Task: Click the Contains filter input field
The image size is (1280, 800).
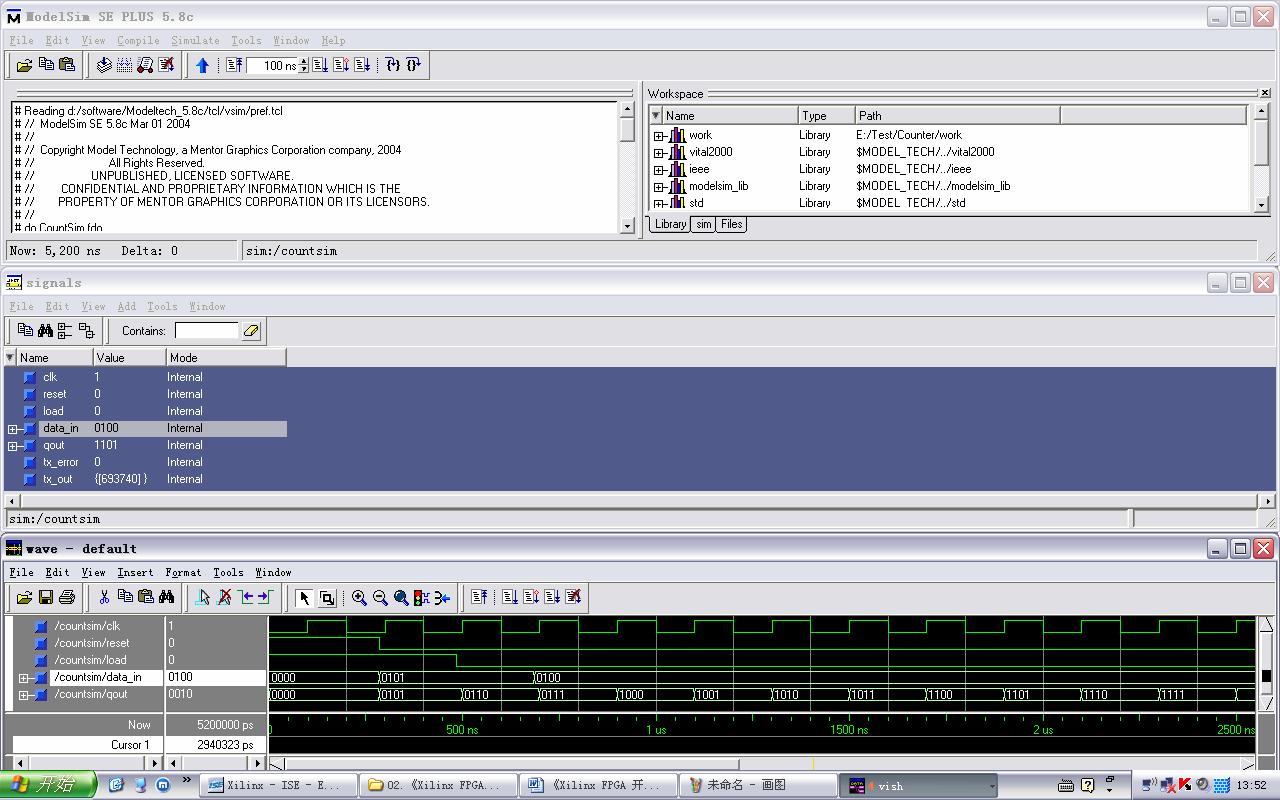Action: click(207, 330)
